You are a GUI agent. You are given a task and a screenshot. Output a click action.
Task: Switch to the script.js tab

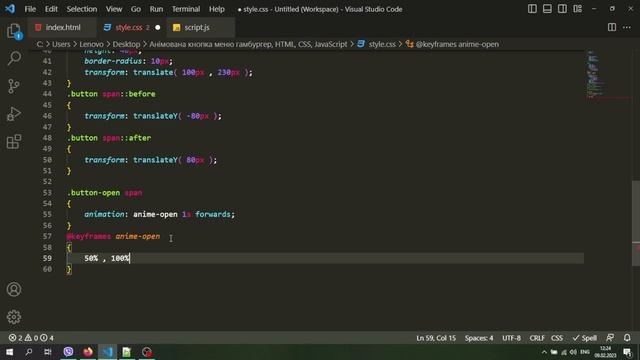pyautogui.click(x=197, y=27)
